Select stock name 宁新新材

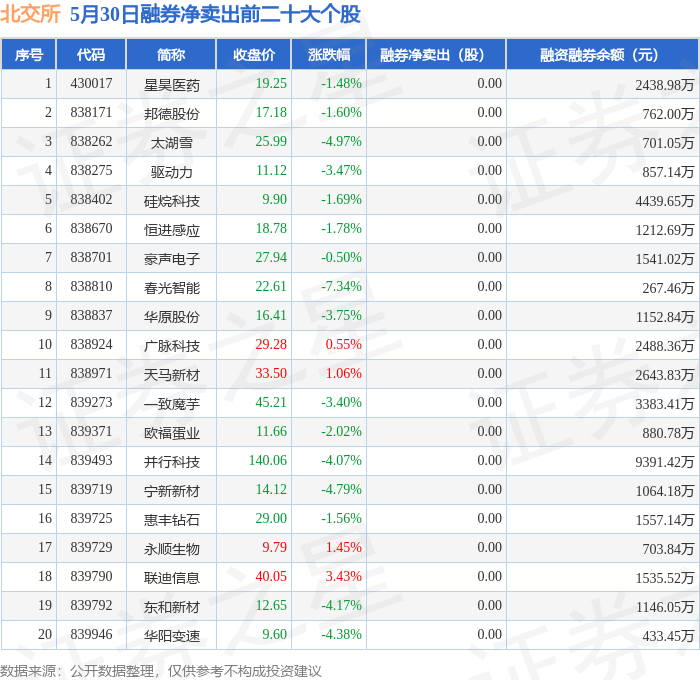pyautogui.click(x=171, y=491)
